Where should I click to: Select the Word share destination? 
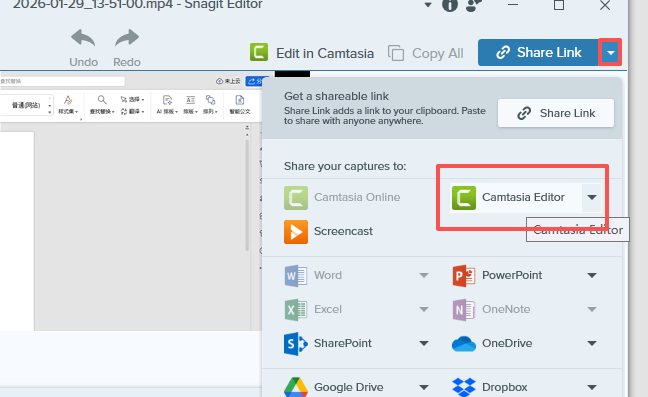click(313, 276)
